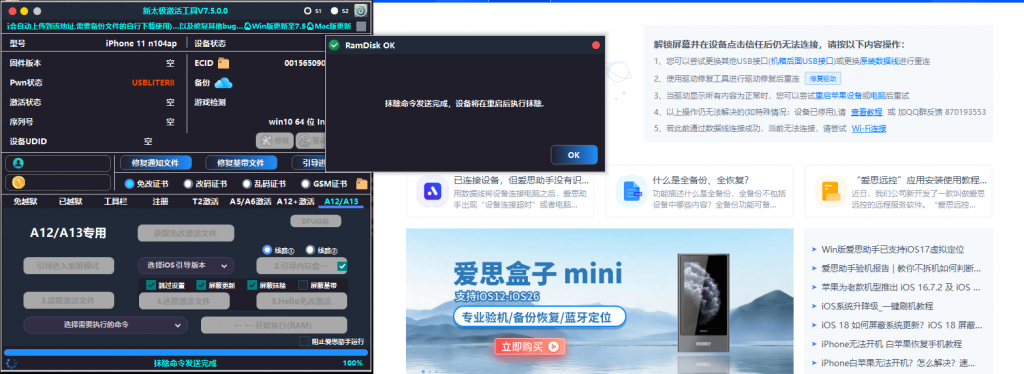
Task: Open article iOS系统升降级_一键刷机教程
Action: [876, 305]
